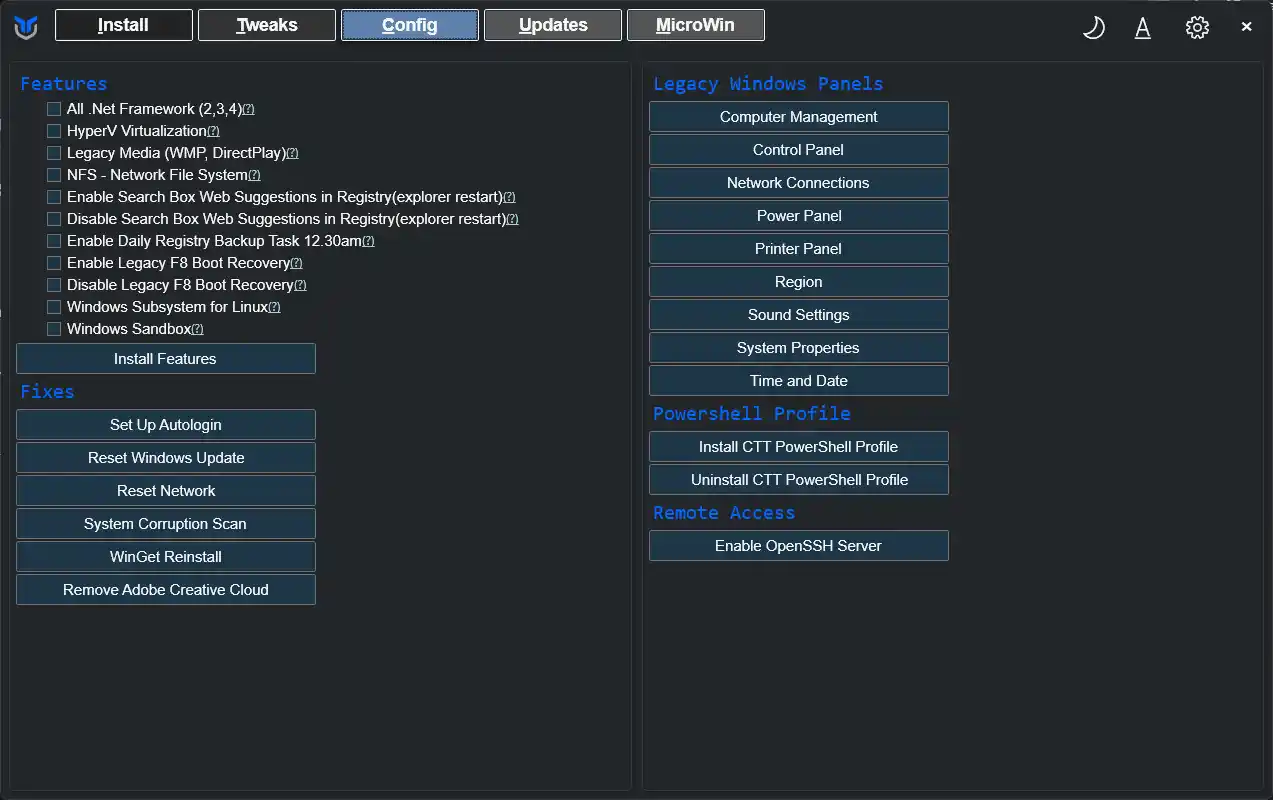
Task: Enable the Windows Subsystem for Linux checkbox
Action: pyautogui.click(x=54, y=307)
